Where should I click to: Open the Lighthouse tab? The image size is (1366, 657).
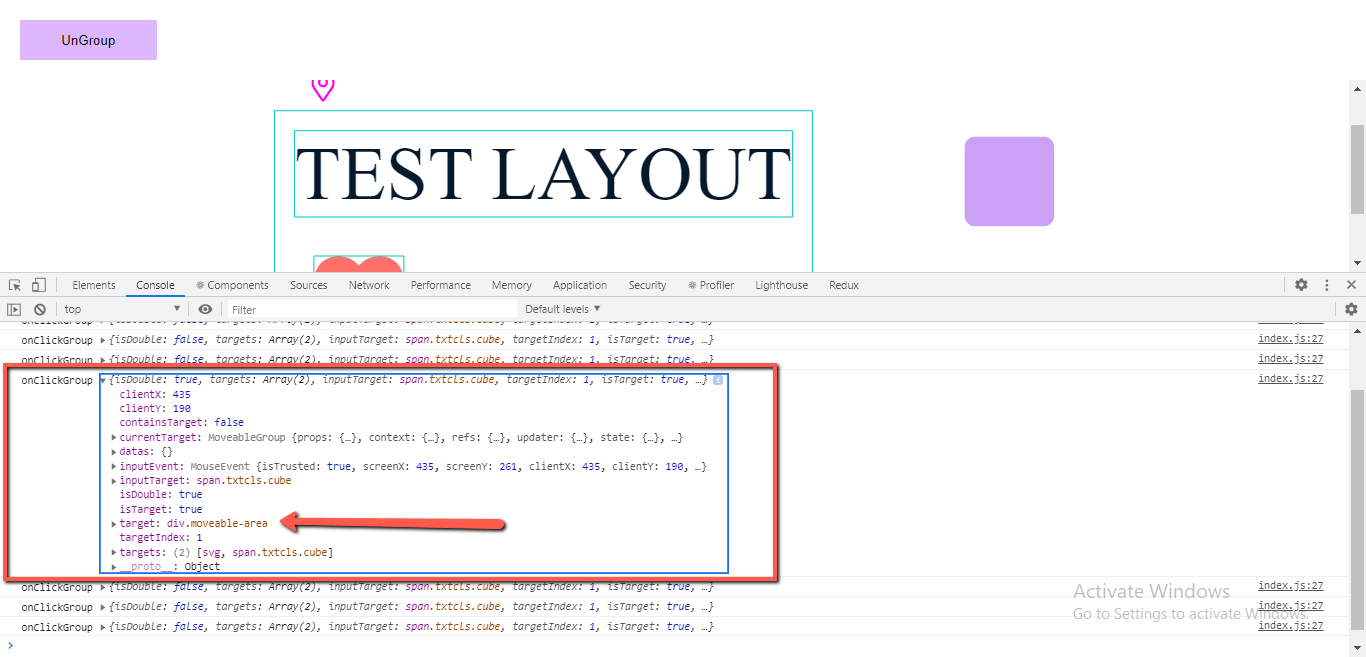[781, 285]
